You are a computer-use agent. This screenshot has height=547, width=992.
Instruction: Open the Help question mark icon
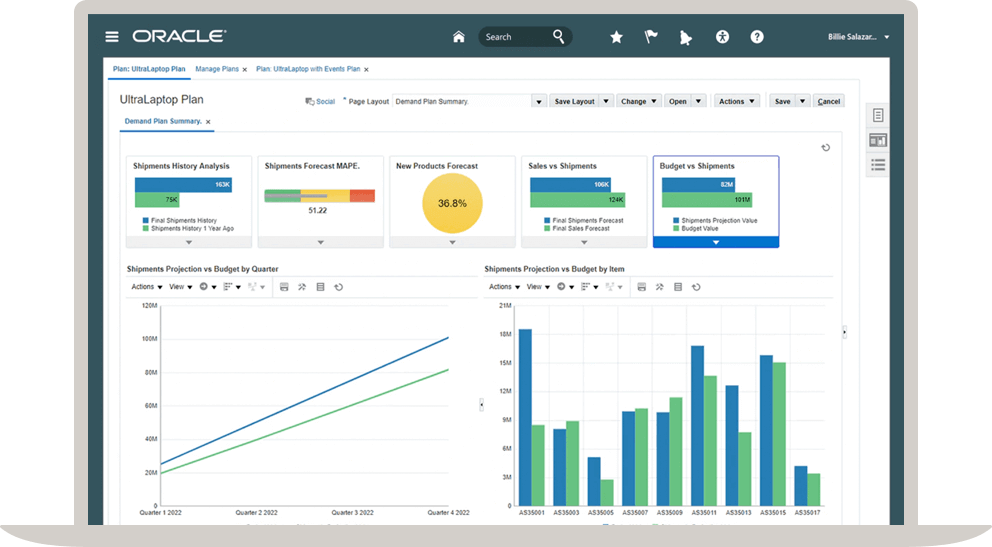click(757, 37)
